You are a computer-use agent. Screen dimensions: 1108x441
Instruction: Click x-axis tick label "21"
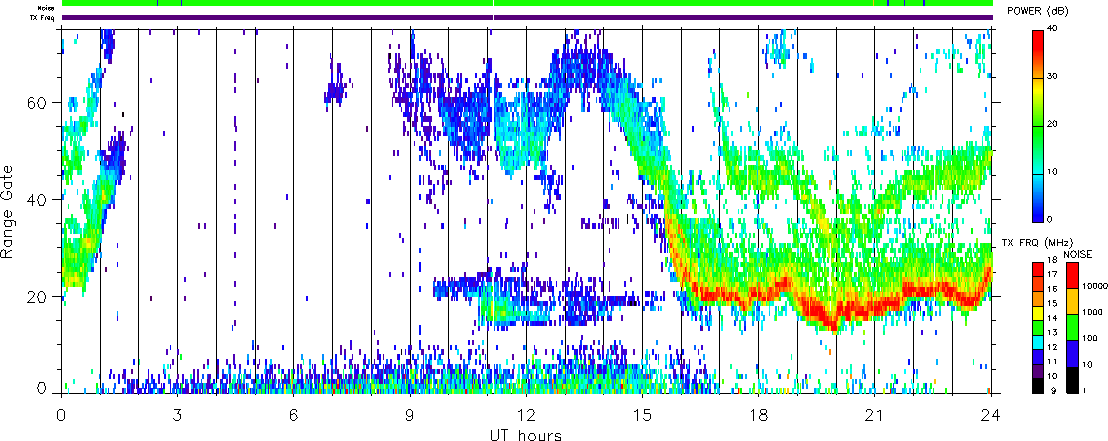pos(874,415)
